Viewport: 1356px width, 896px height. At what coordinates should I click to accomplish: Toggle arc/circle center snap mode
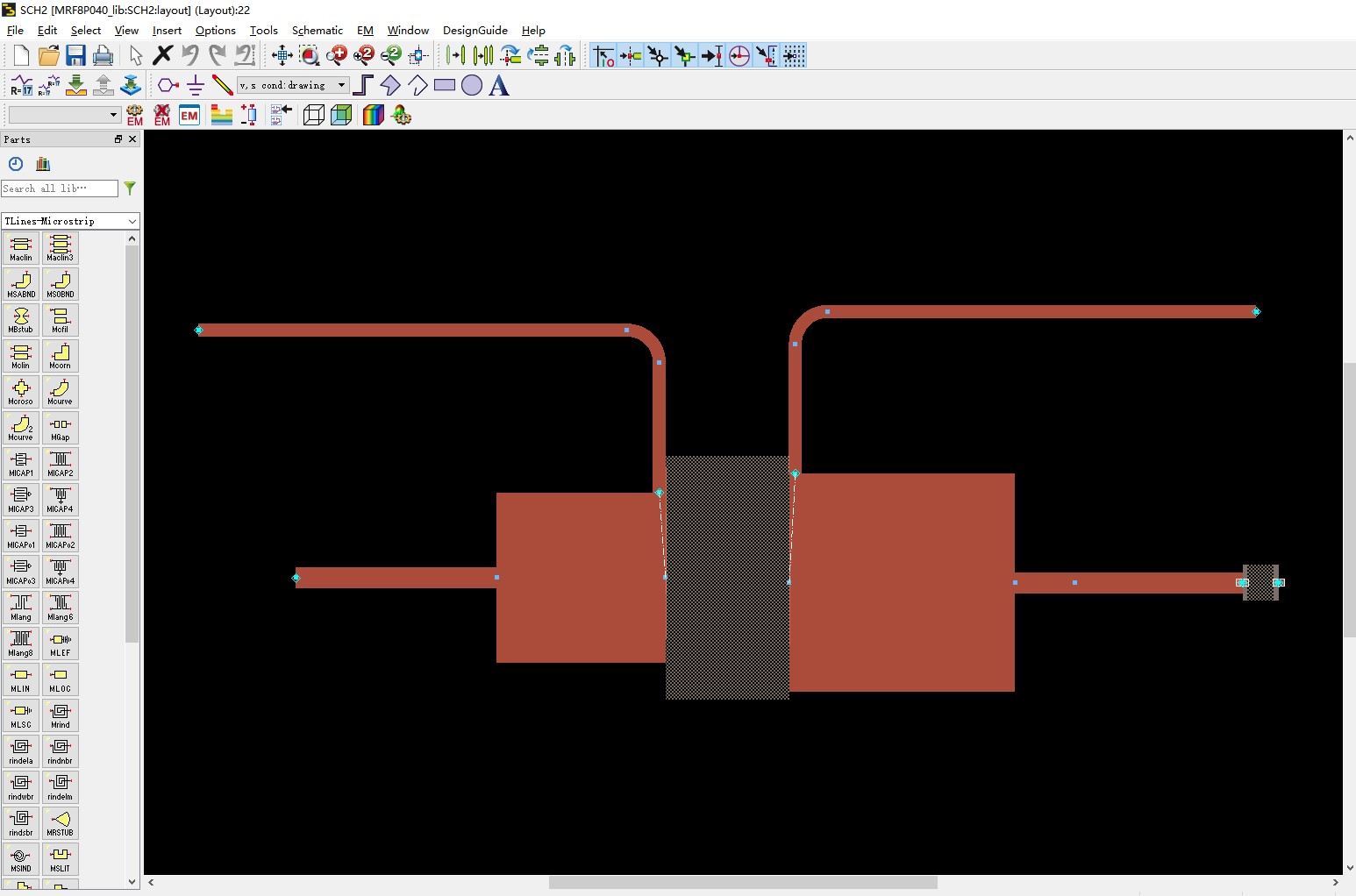click(739, 56)
